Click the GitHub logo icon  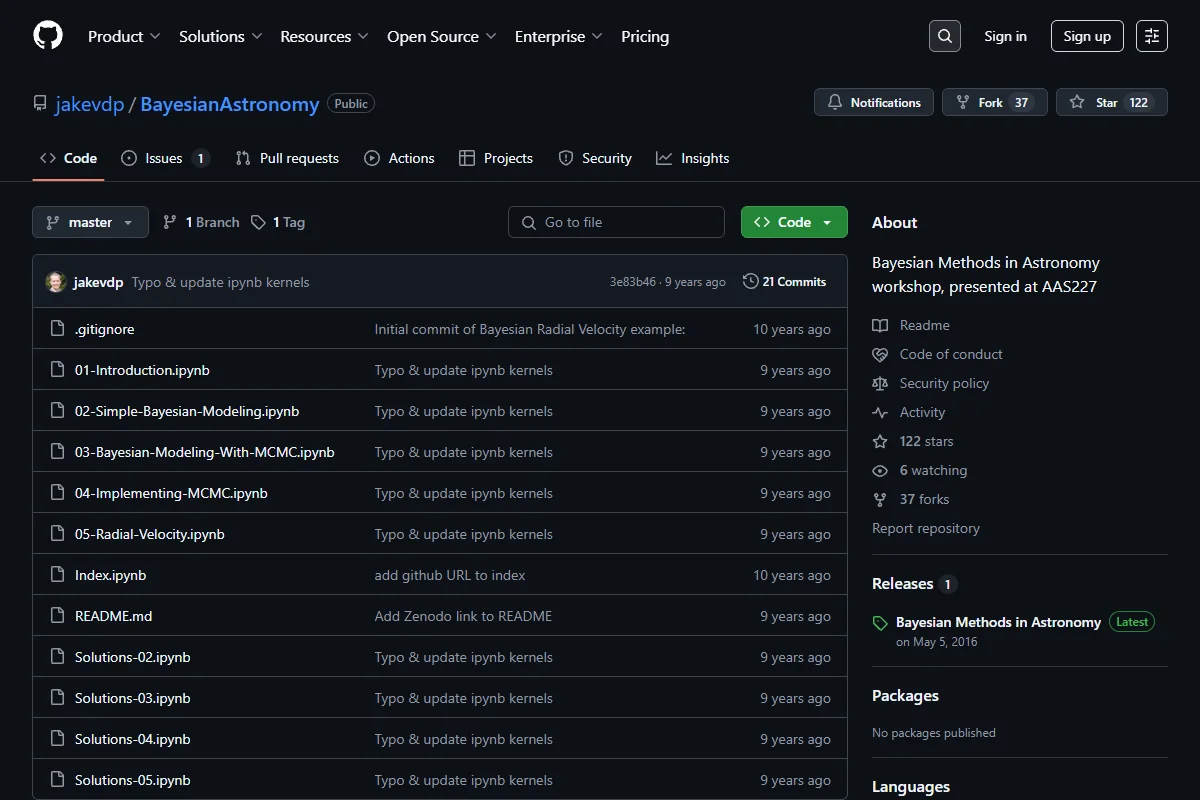click(x=48, y=36)
